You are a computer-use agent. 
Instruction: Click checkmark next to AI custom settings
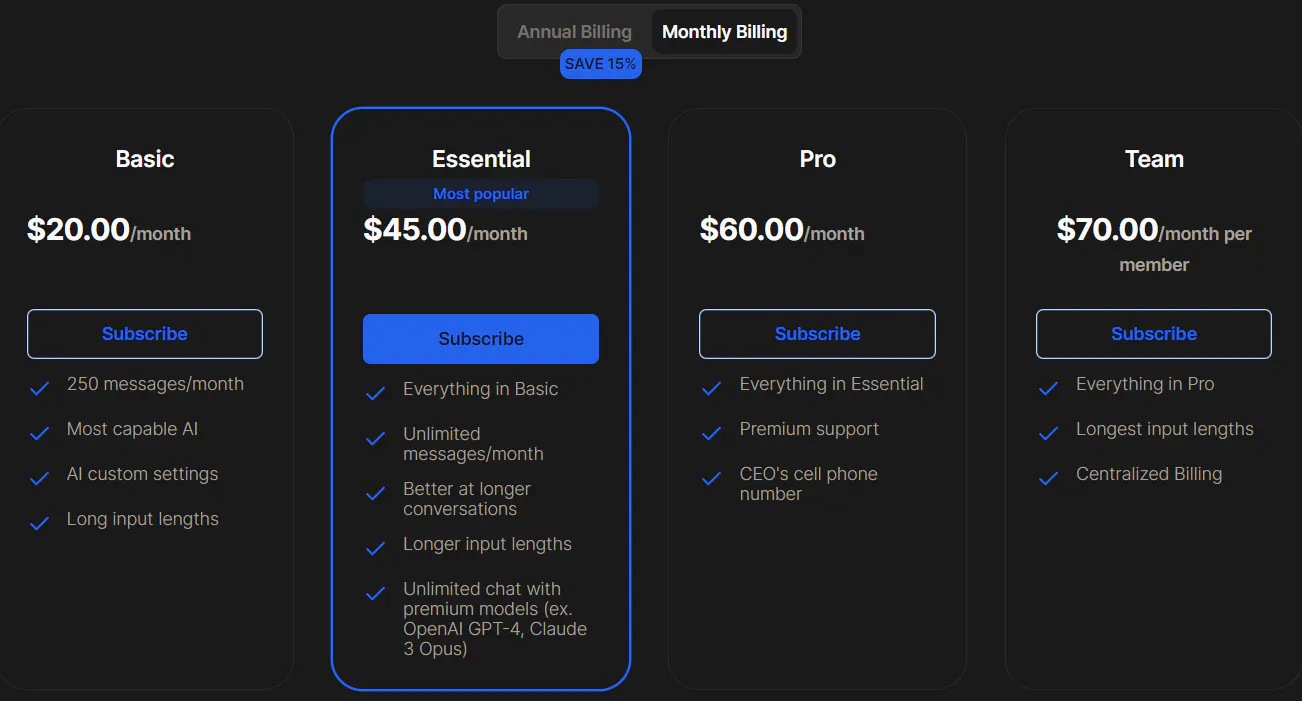40,478
